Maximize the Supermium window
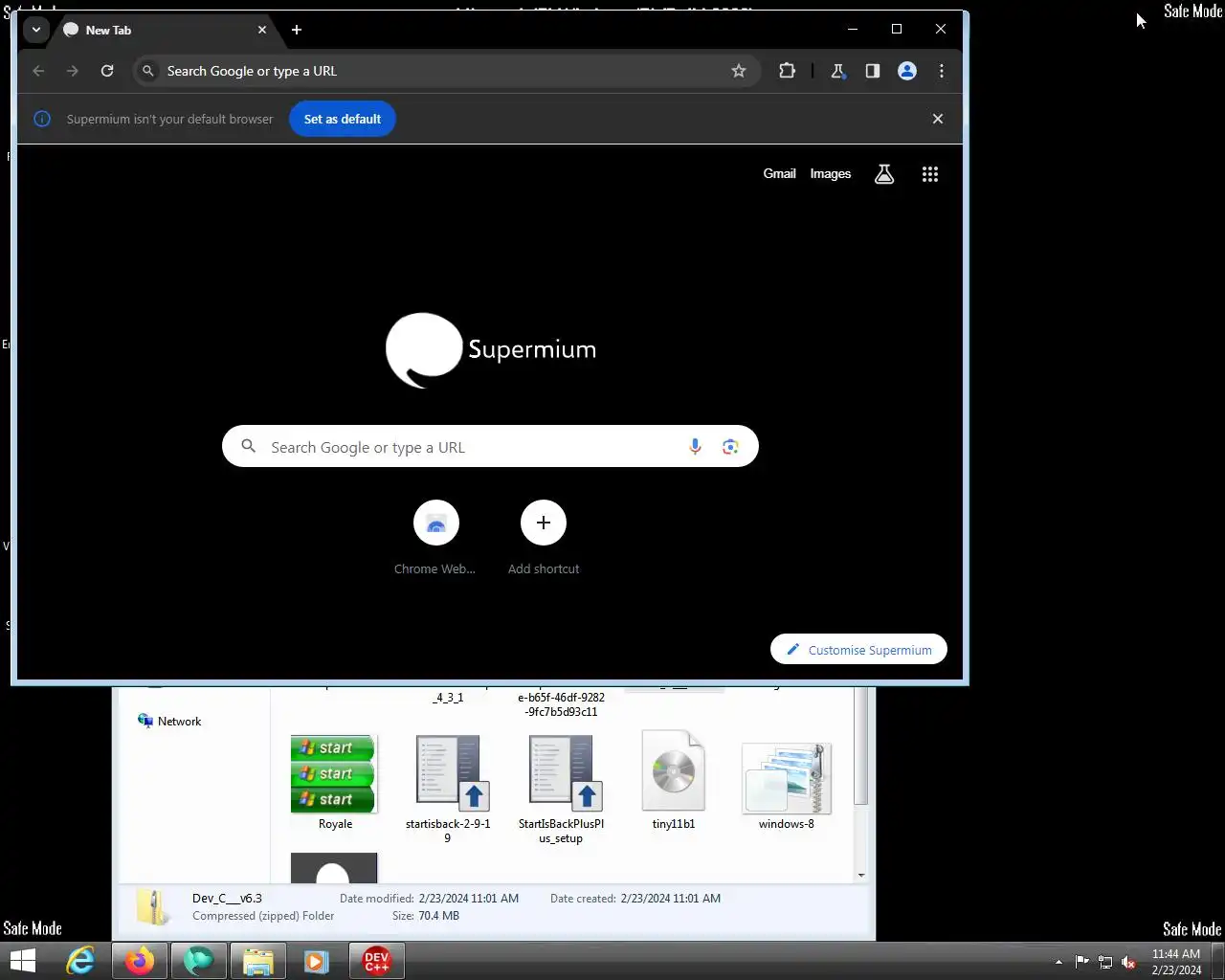1225x980 pixels. (897, 29)
